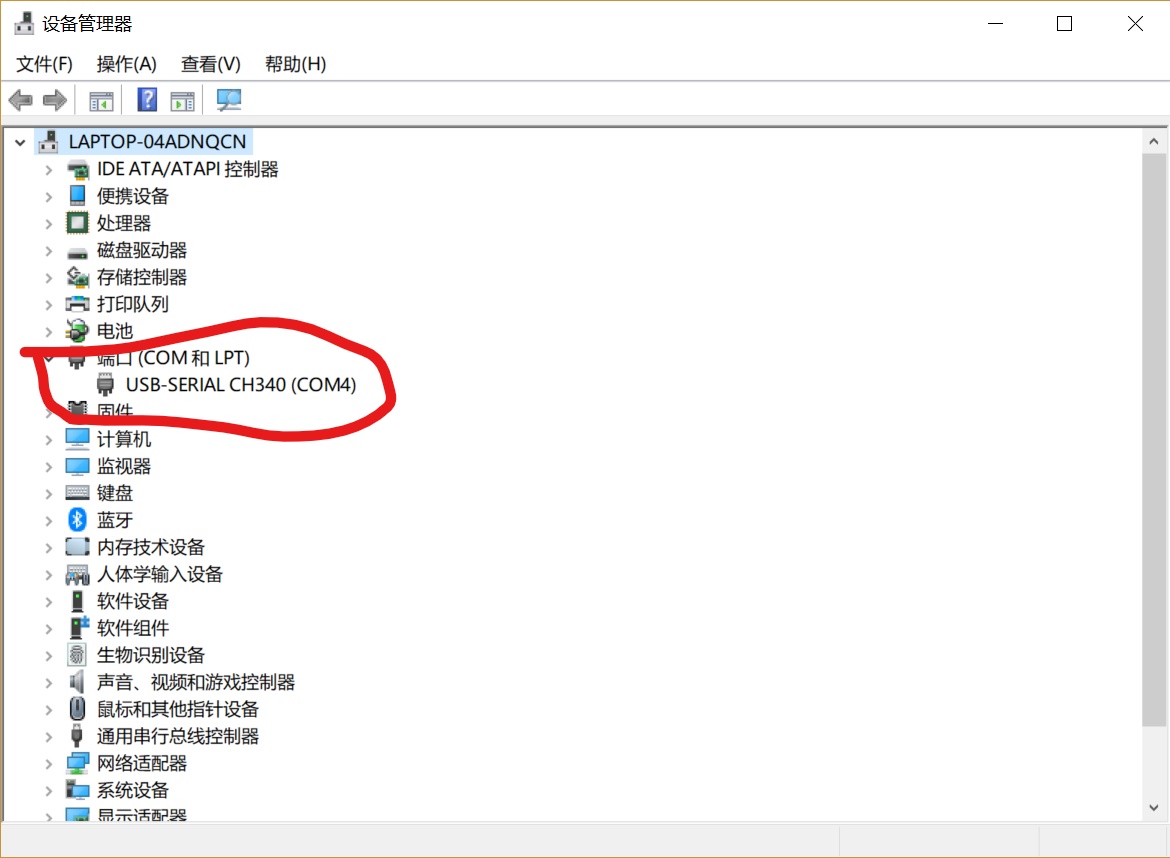Screen dimensions: 1170x858
Task: Expand the 通用串行总线控制器 category
Action: (47, 735)
